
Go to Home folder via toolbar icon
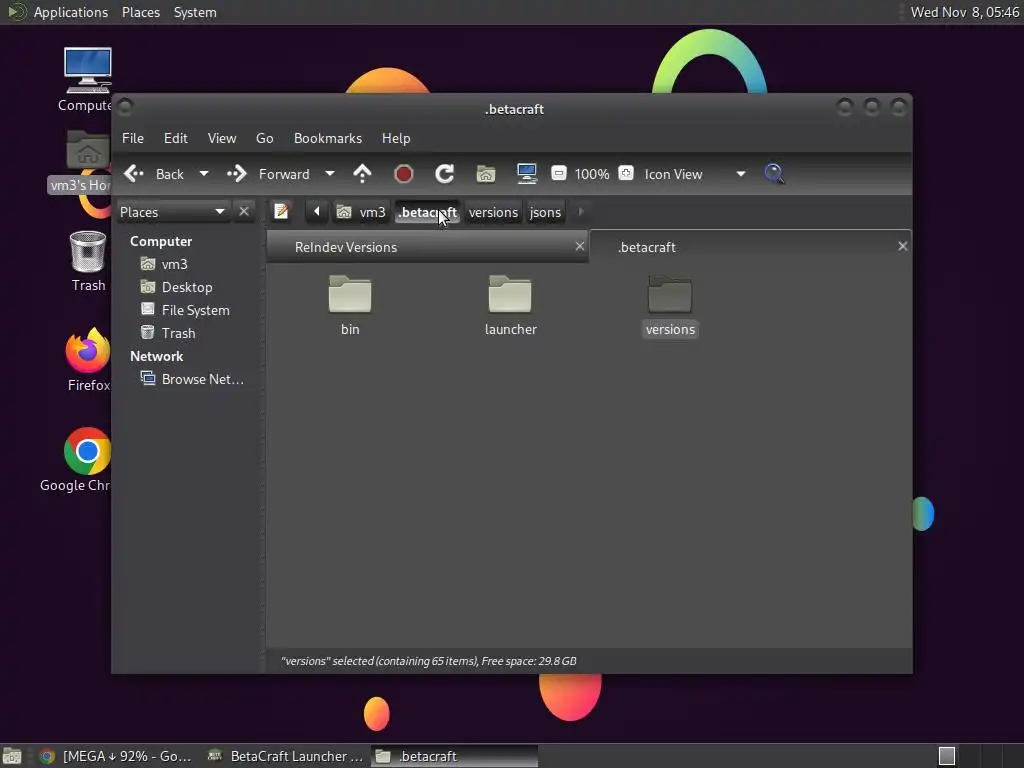(486, 174)
